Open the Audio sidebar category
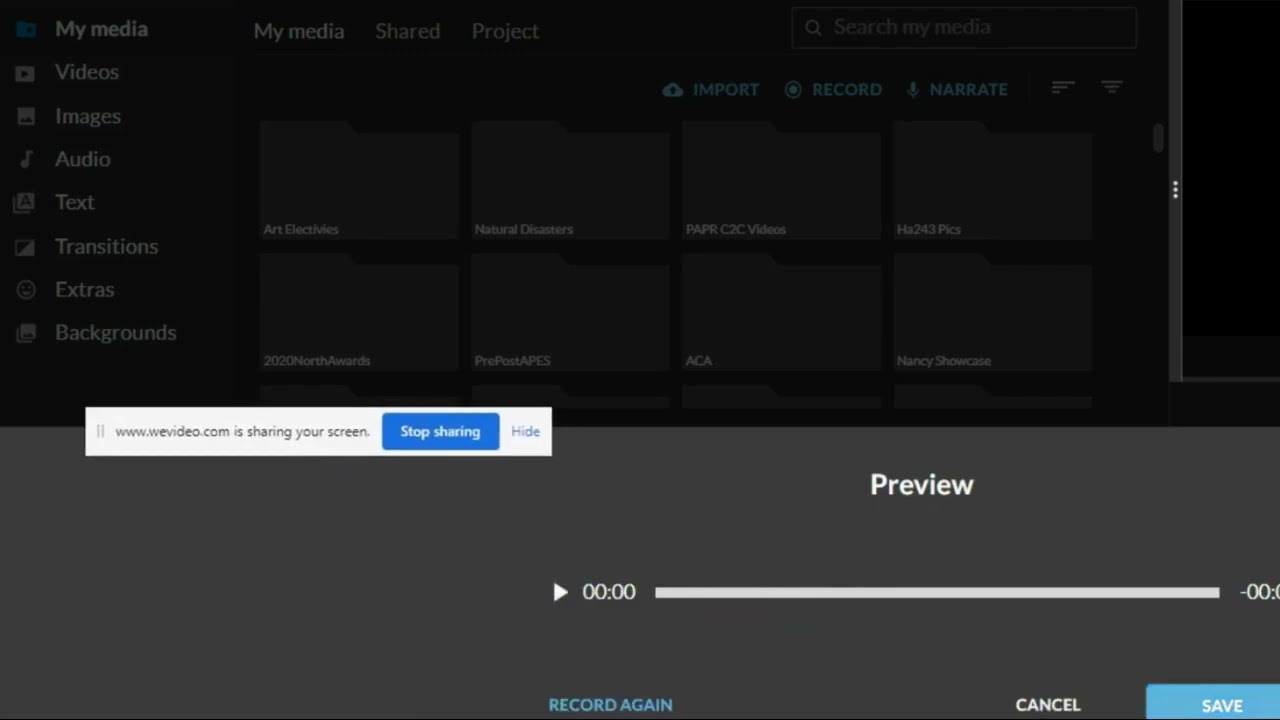 coord(82,159)
